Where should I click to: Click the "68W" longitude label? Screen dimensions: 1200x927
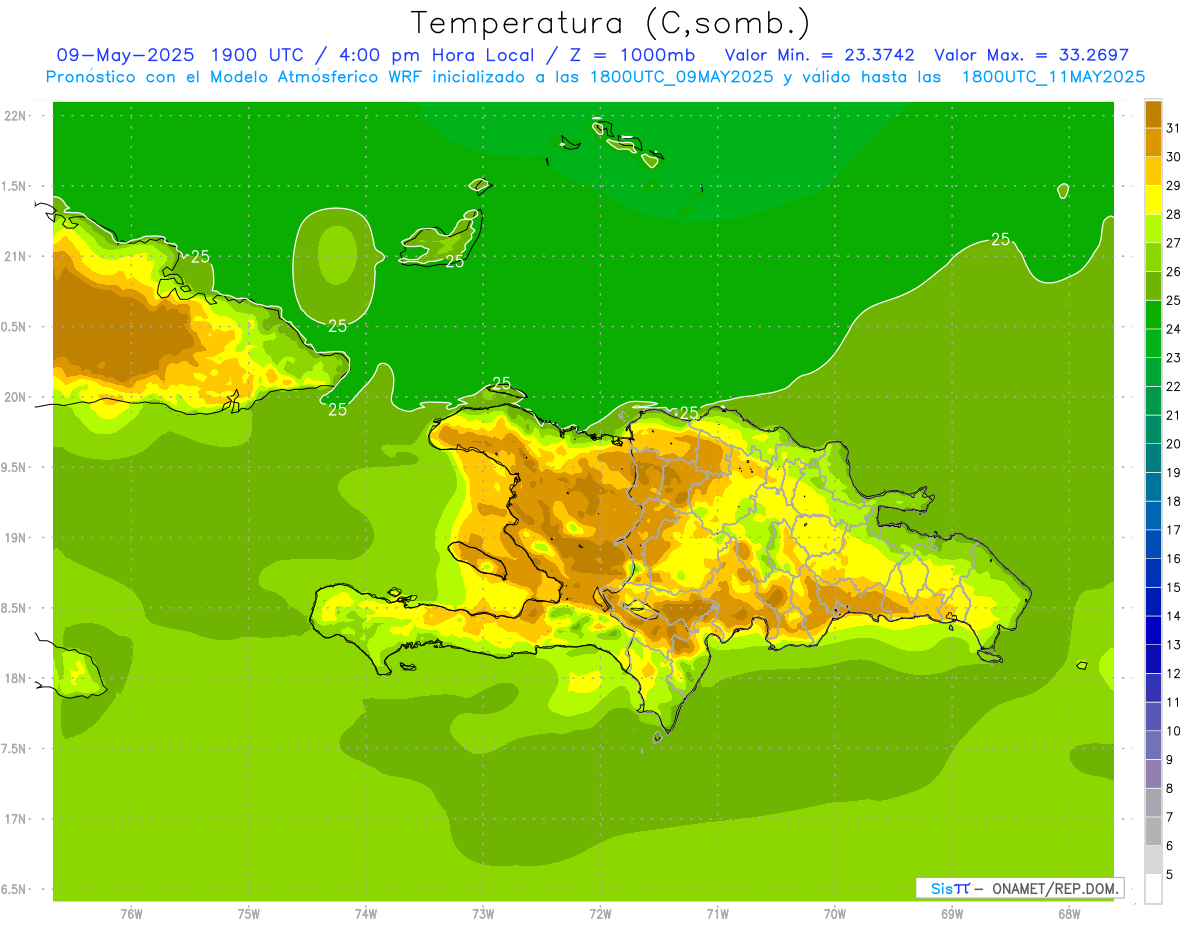point(1069,913)
